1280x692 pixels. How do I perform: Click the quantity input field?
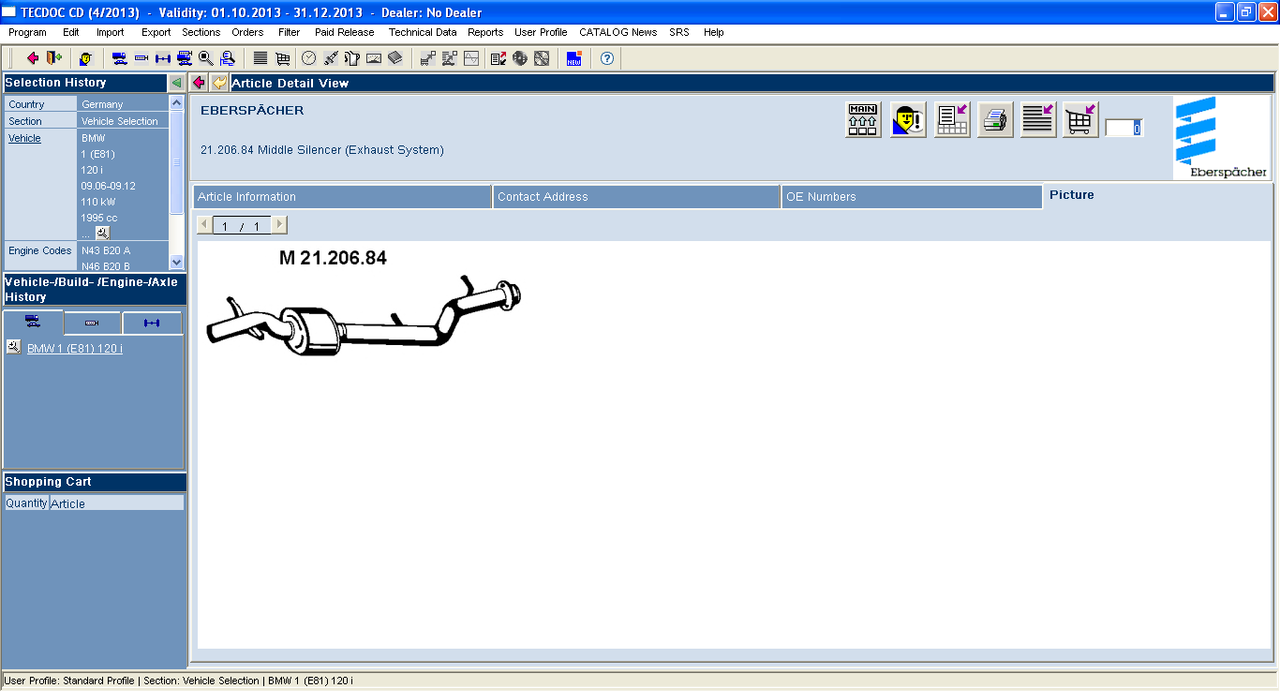coord(1124,128)
